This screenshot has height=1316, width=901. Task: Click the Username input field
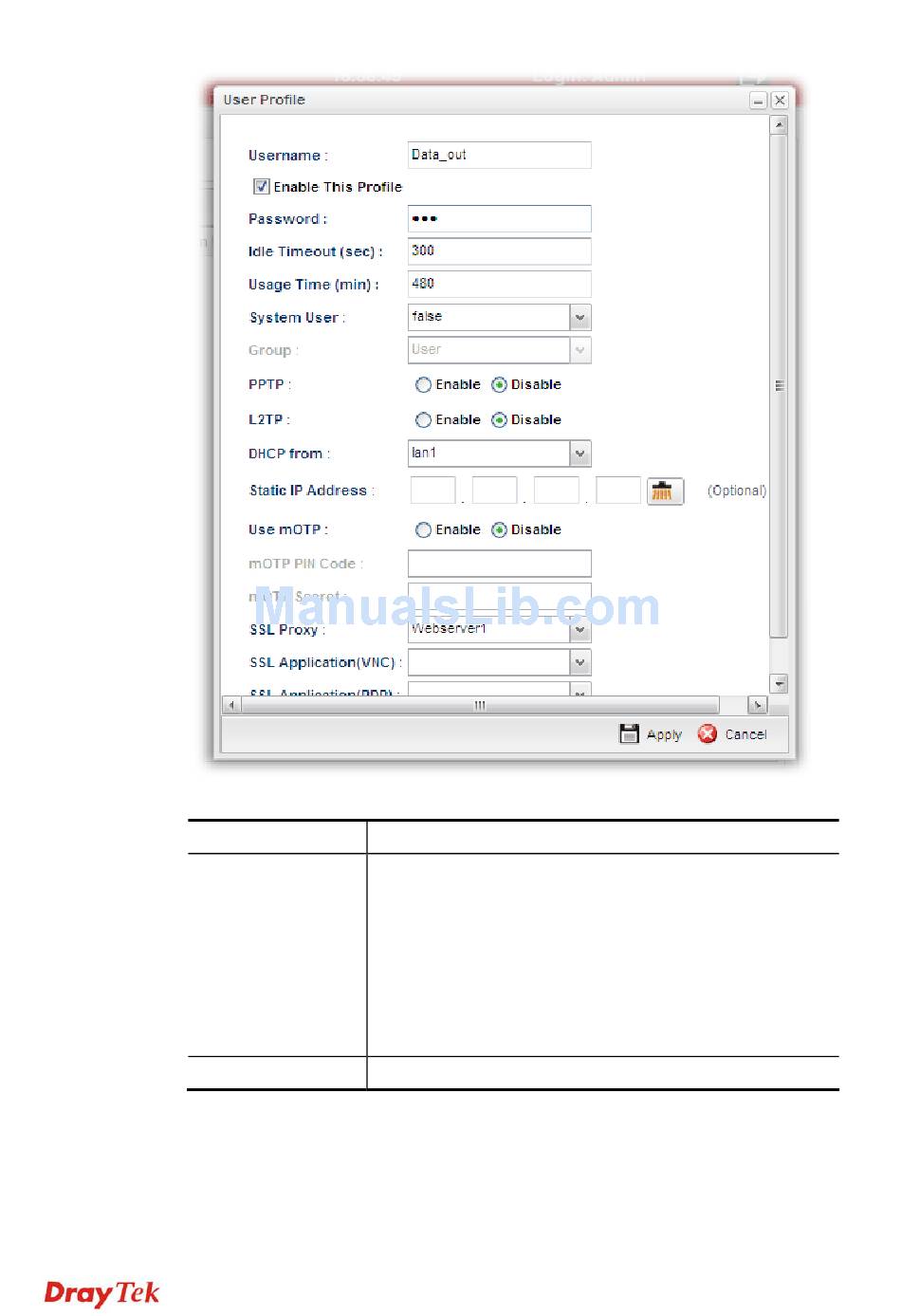[499, 156]
